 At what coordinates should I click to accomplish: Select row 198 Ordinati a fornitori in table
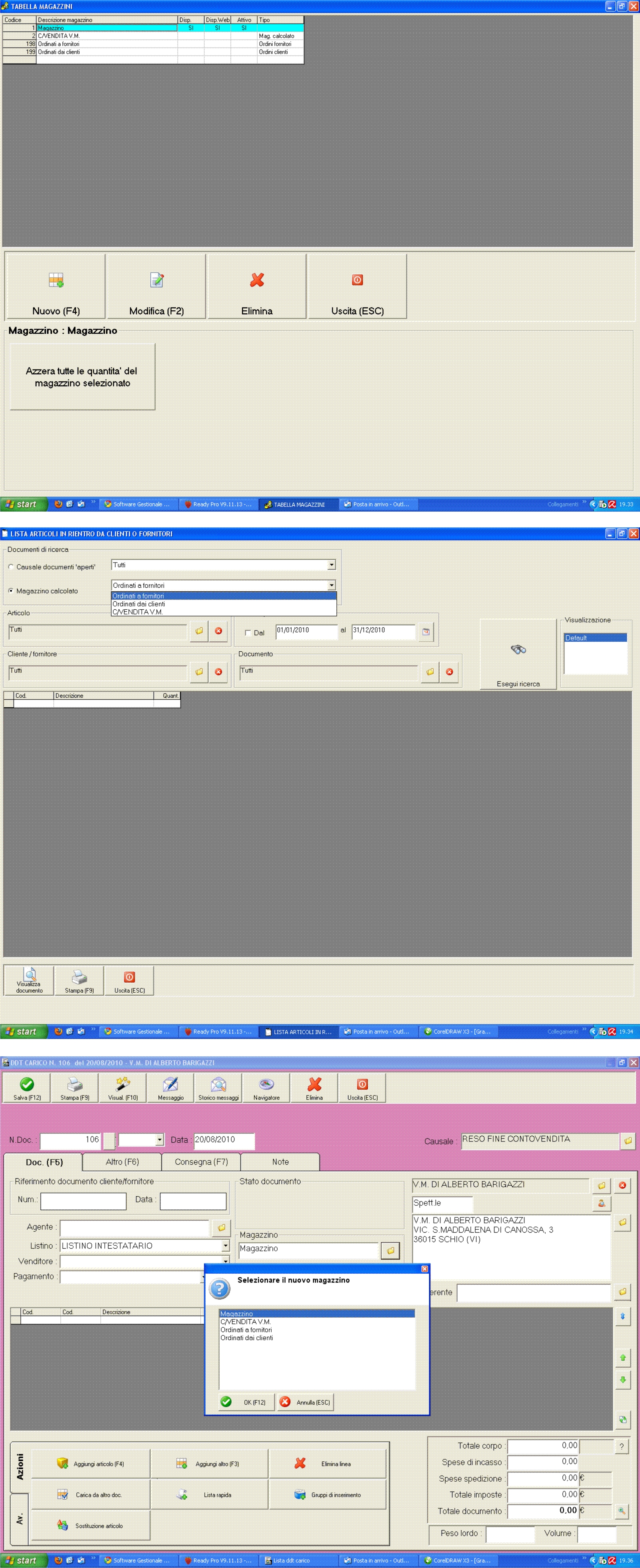pos(153,44)
